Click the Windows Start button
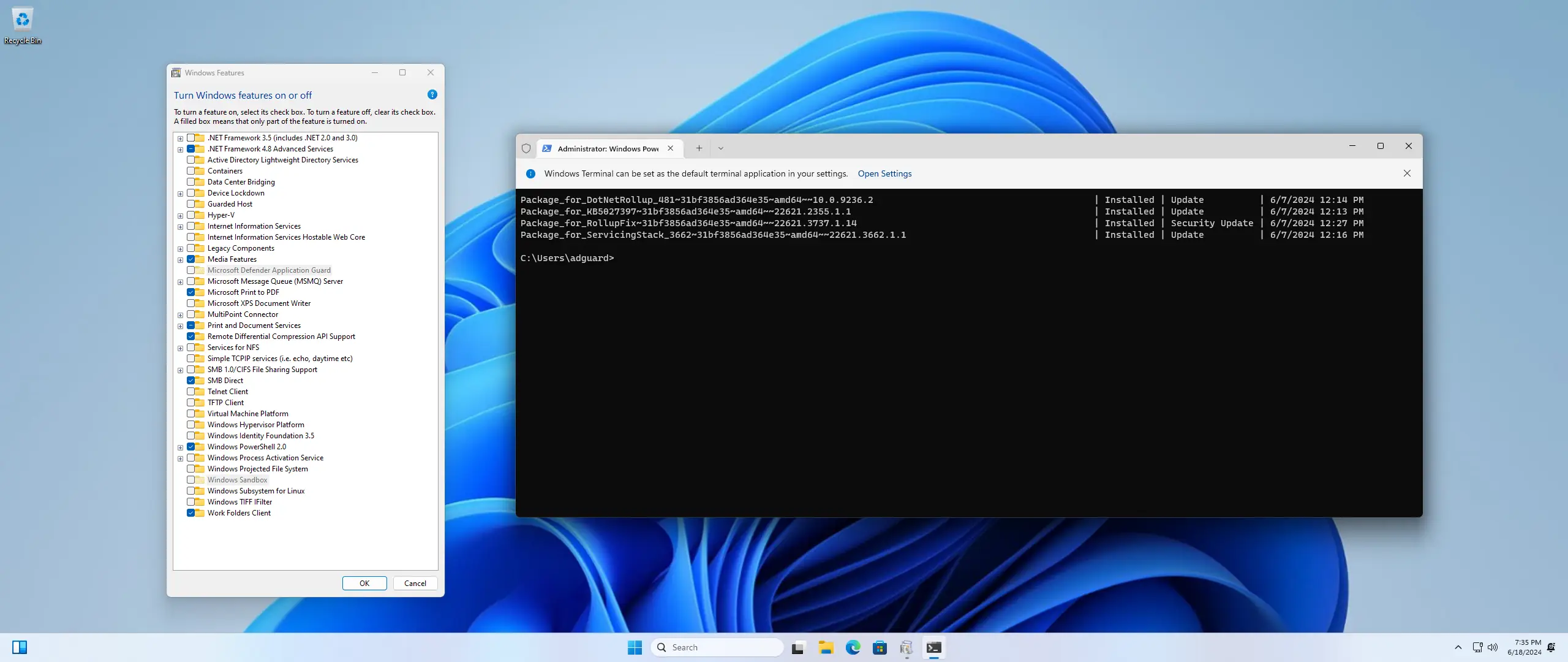Screen dimensions: 1568x662 [635, 647]
